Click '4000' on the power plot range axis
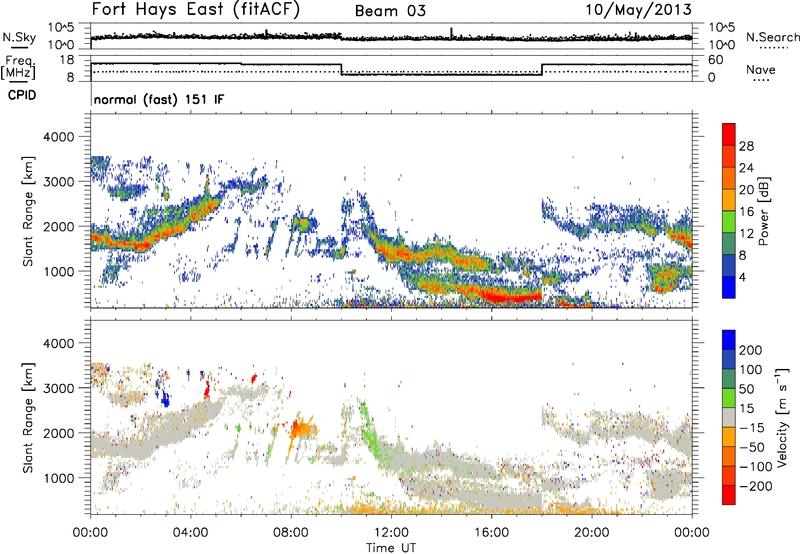The height and width of the screenshot is (554, 800). 59,137
